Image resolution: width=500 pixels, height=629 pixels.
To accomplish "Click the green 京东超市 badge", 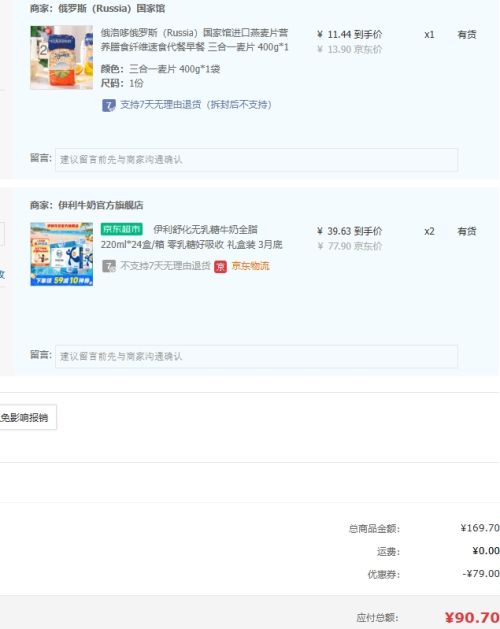I will [122, 229].
